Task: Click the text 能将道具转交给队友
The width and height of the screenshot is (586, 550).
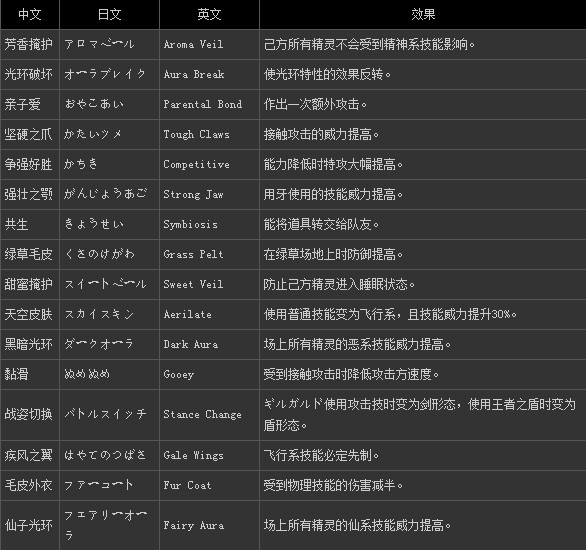Action: pos(321,225)
